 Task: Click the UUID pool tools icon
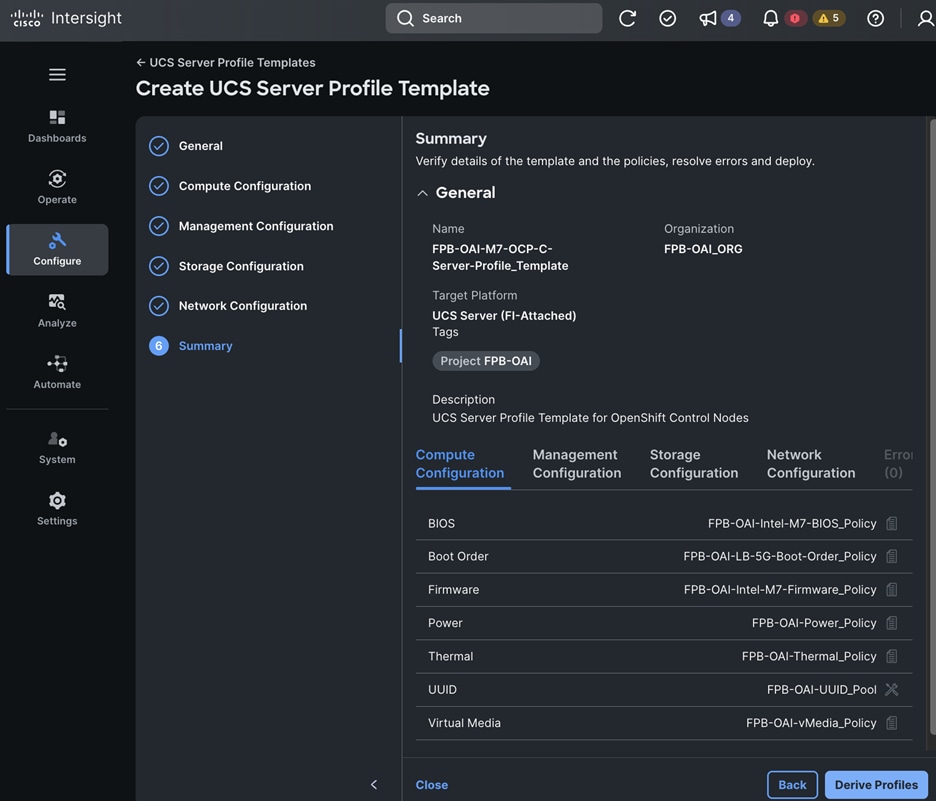click(x=892, y=689)
